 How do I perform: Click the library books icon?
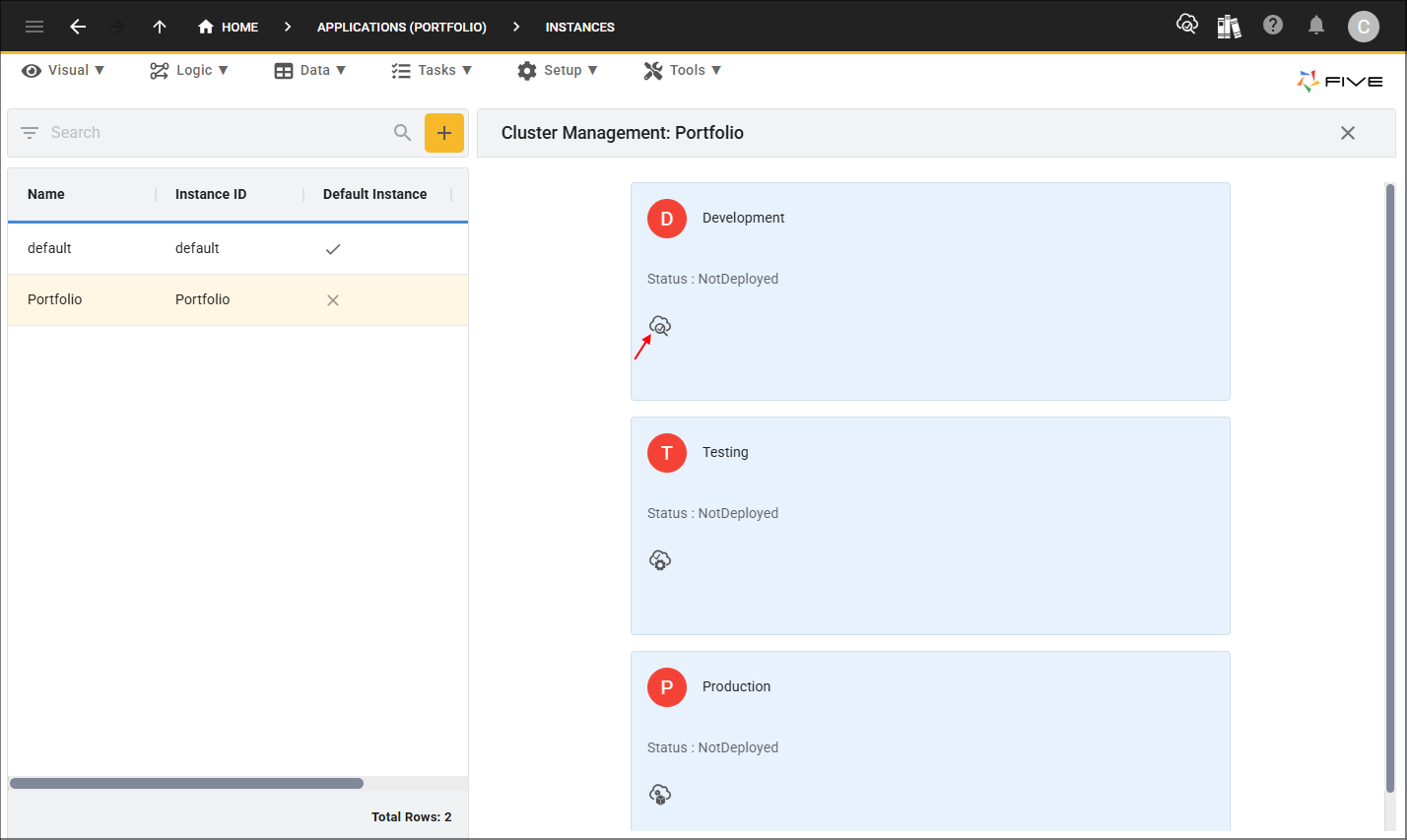1229,27
